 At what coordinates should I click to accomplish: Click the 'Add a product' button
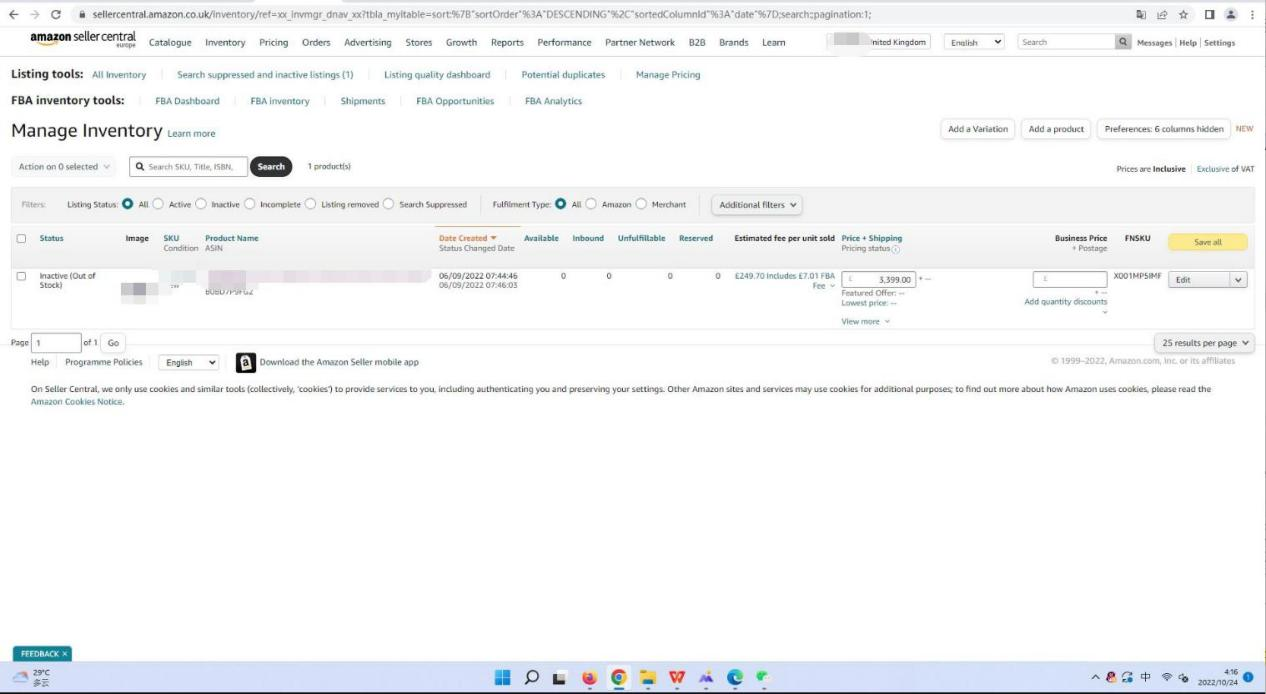tap(1056, 129)
